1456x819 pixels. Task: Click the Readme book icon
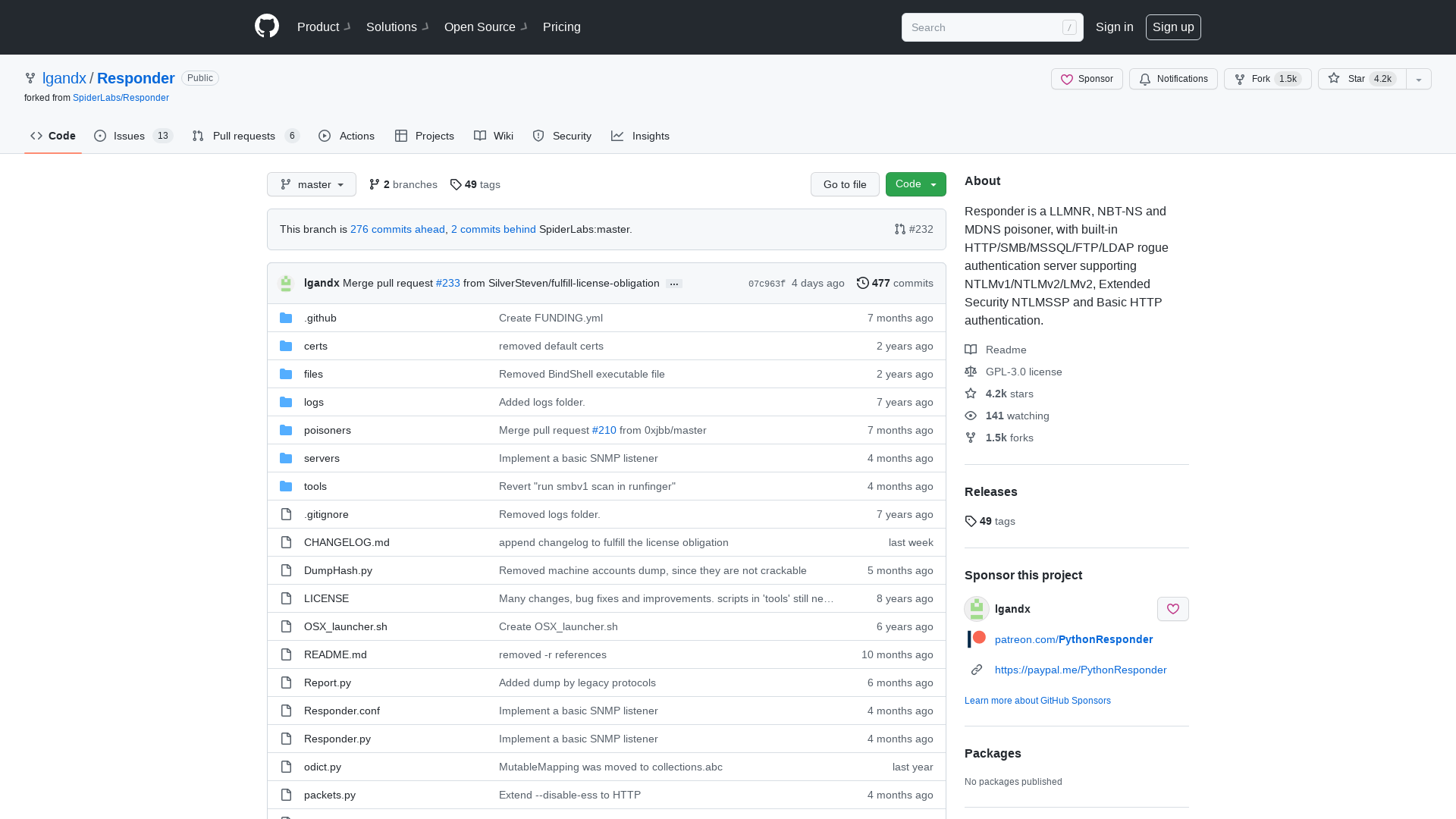(971, 350)
